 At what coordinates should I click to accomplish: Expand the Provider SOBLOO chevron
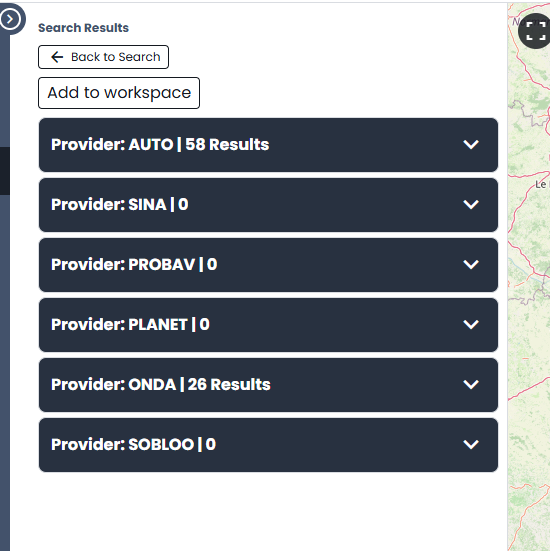(x=471, y=445)
